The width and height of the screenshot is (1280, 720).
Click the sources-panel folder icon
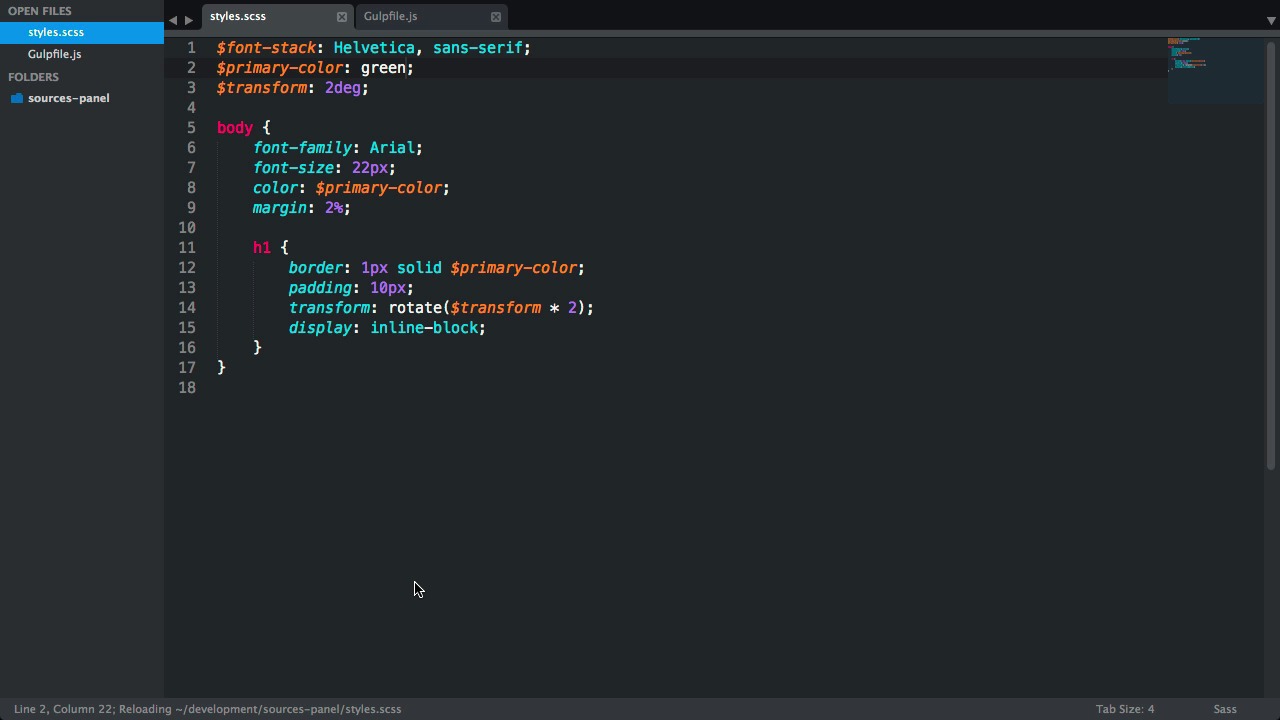[17, 98]
